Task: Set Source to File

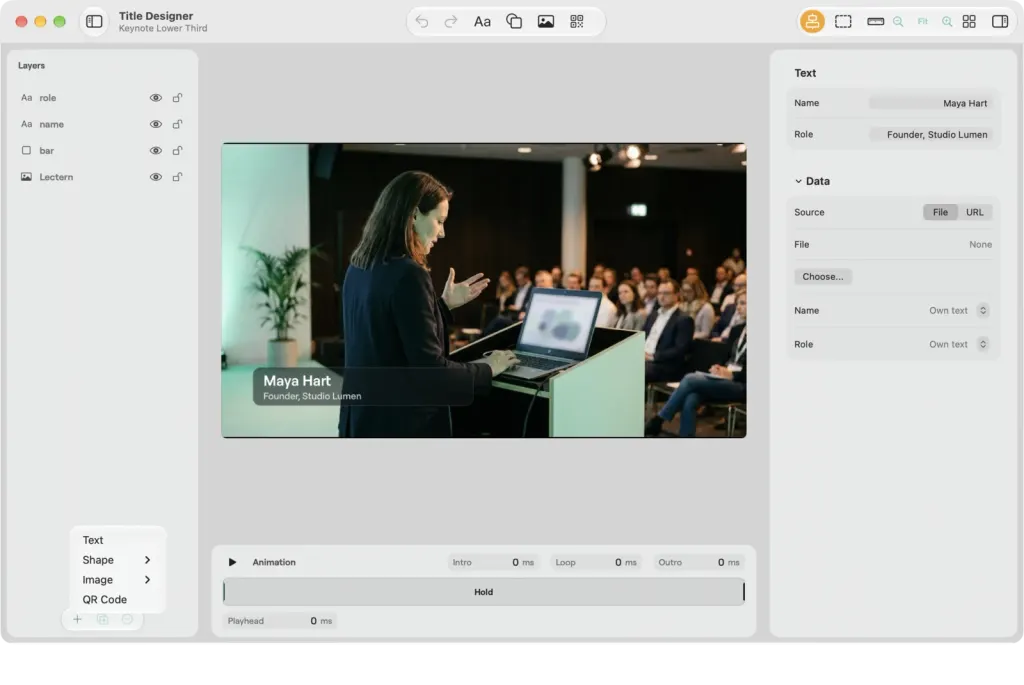Action: pos(940,212)
